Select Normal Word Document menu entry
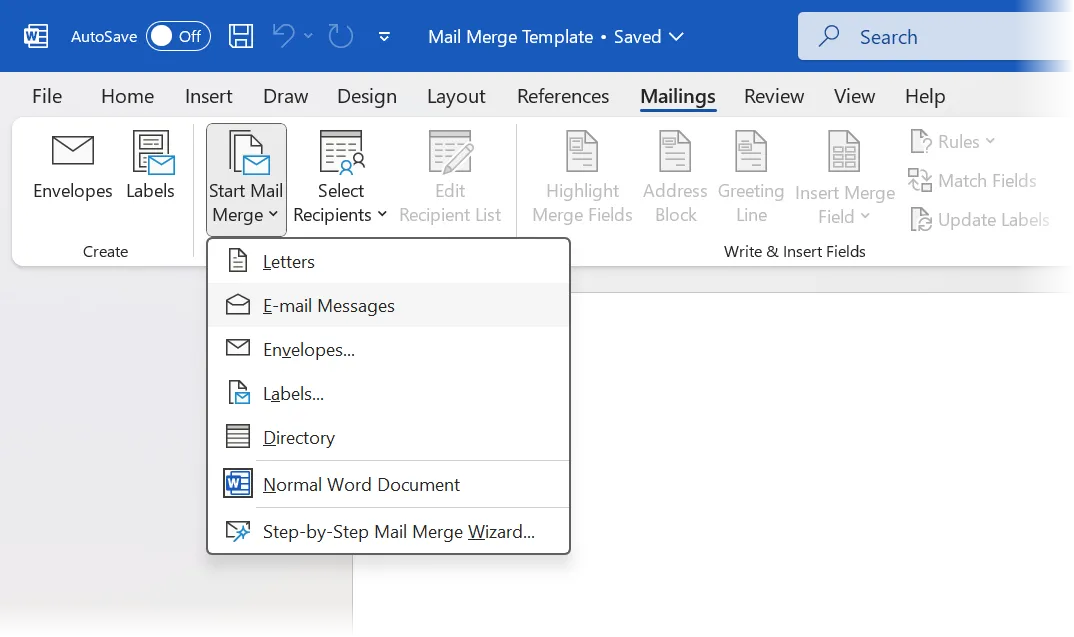The width and height of the screenshot is (1074, 637). point(388,484)
